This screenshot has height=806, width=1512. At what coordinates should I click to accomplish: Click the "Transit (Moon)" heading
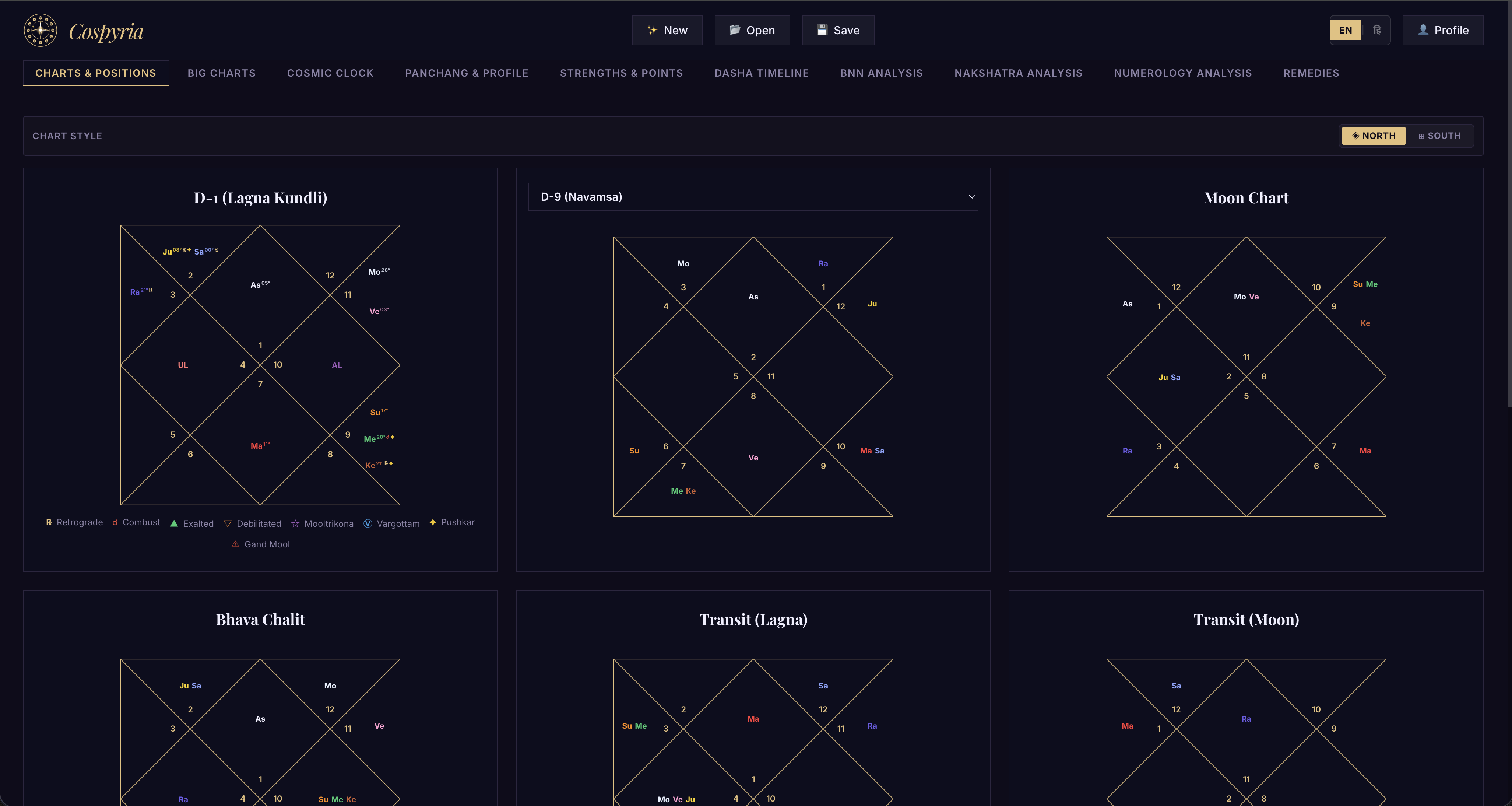click(1246, 620)
